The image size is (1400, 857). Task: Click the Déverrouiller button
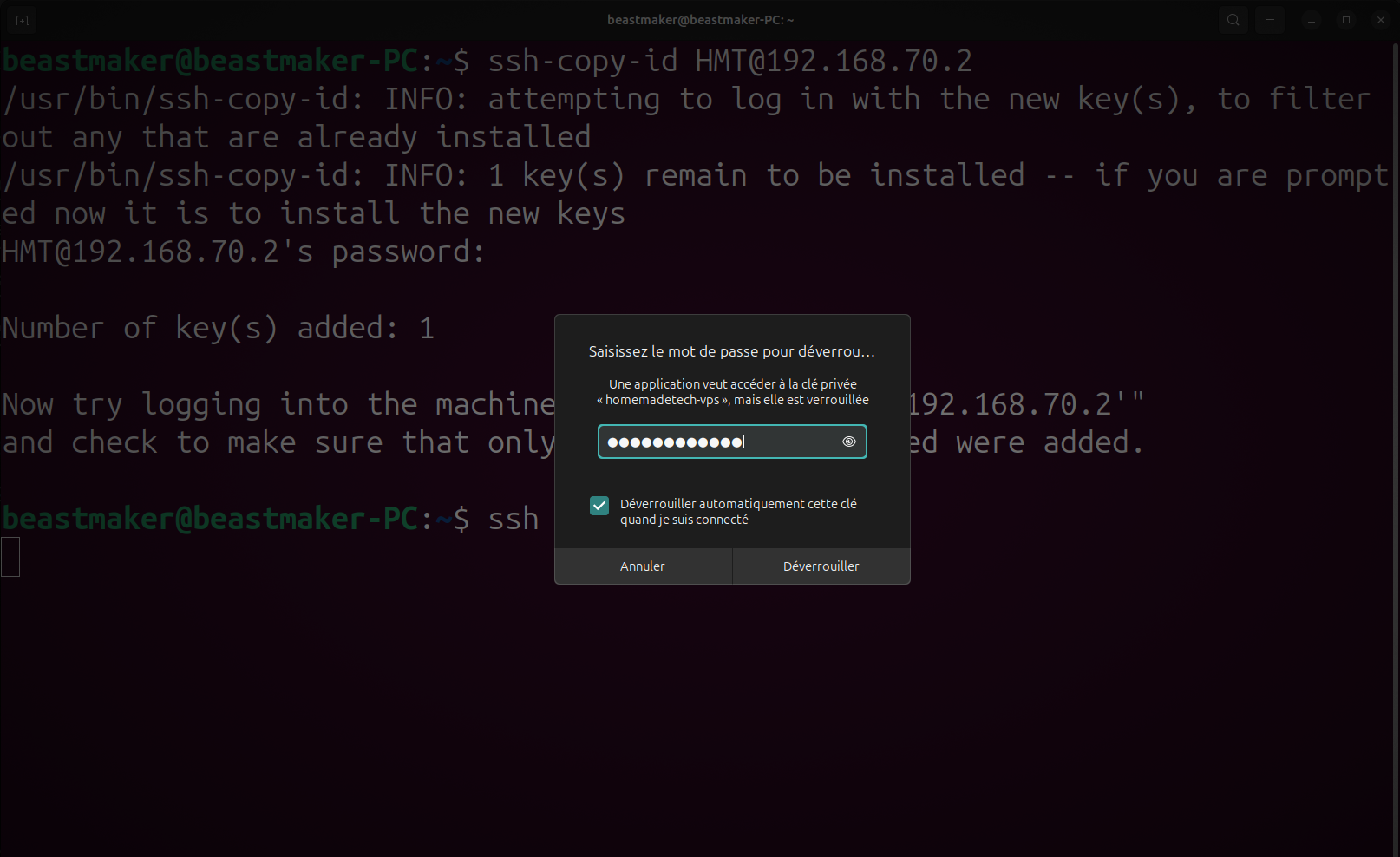coord(821,566)
